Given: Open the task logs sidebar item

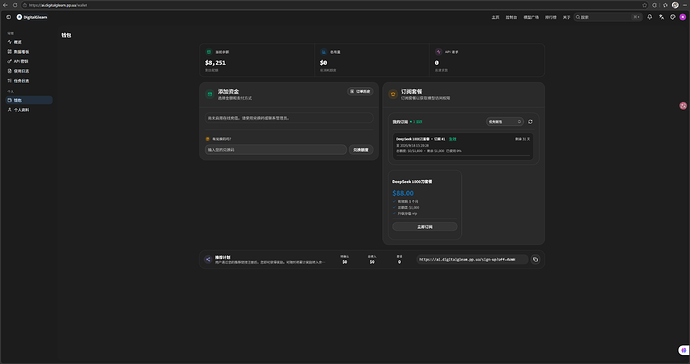Looking at the screenshot, I should click(x=29, y=81).
